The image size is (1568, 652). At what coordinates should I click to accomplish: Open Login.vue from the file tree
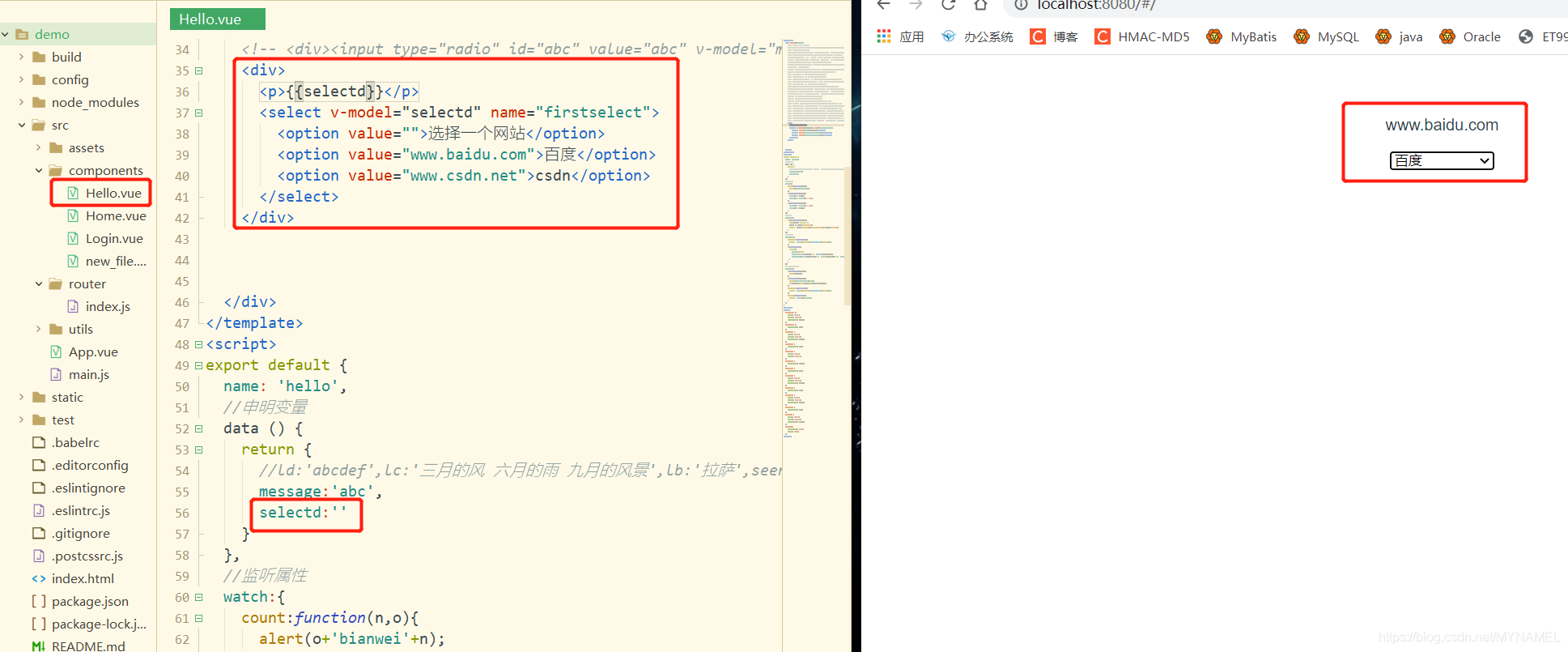[114, 238]
